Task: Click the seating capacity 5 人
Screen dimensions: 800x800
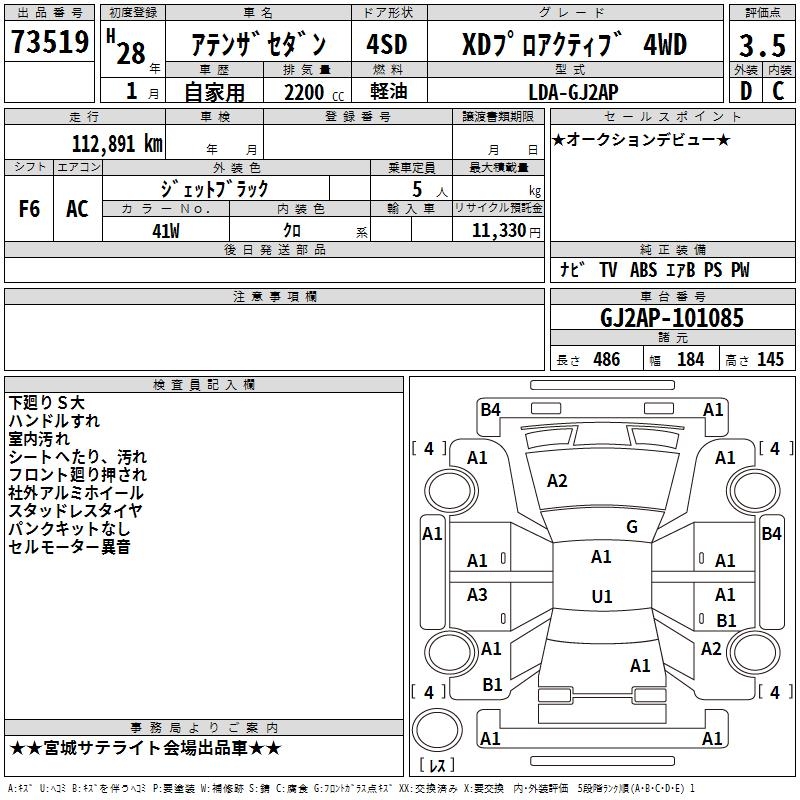Action: click(x=430, y=190)
